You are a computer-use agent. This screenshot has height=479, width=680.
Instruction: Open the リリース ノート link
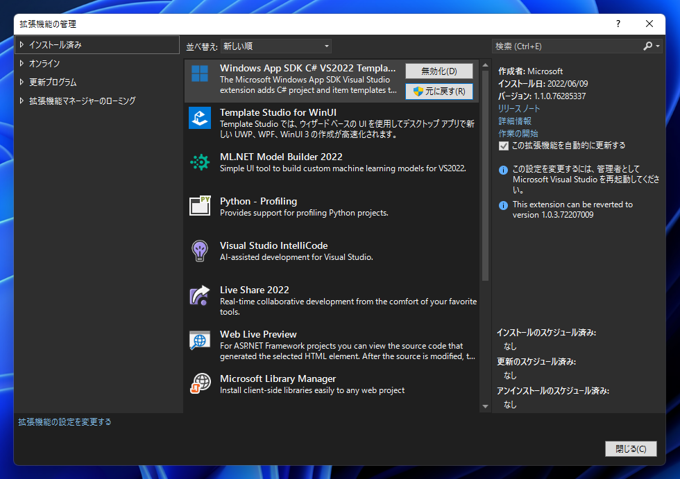pos(519,108)
